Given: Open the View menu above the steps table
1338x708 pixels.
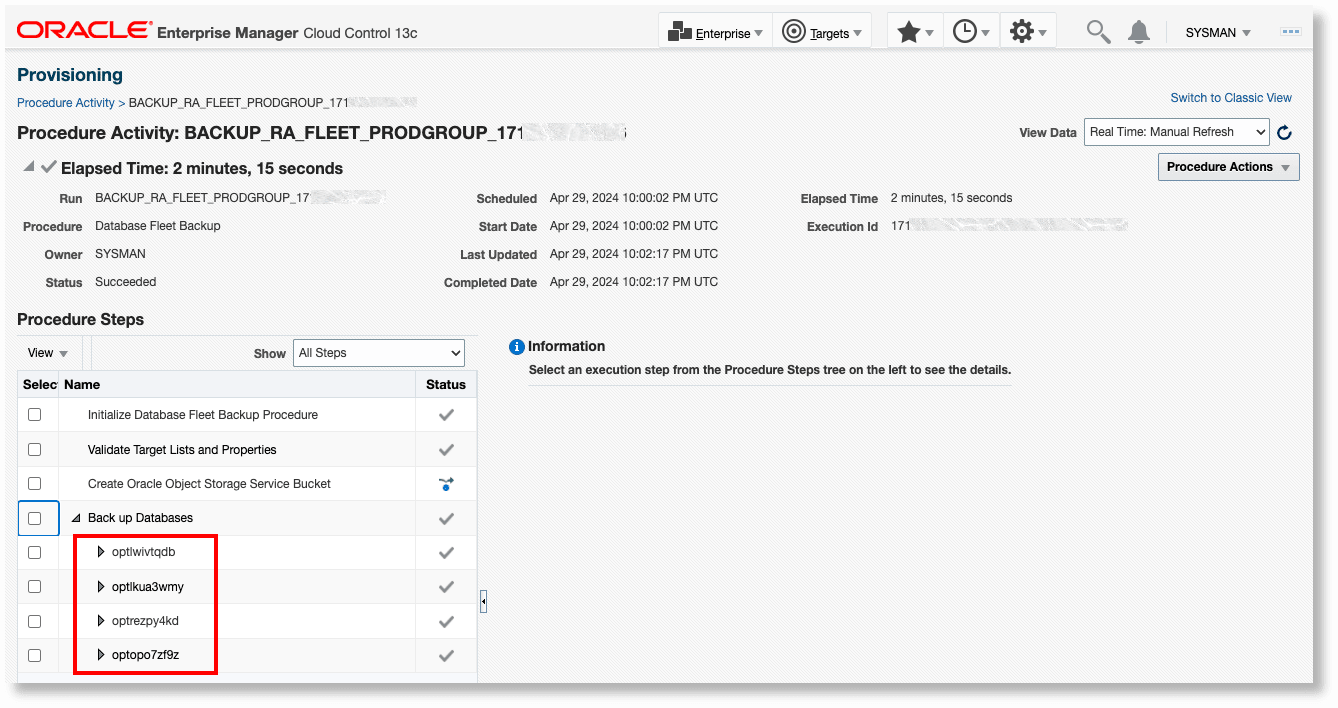Looking at the screenshot, I should pos(45,352).
